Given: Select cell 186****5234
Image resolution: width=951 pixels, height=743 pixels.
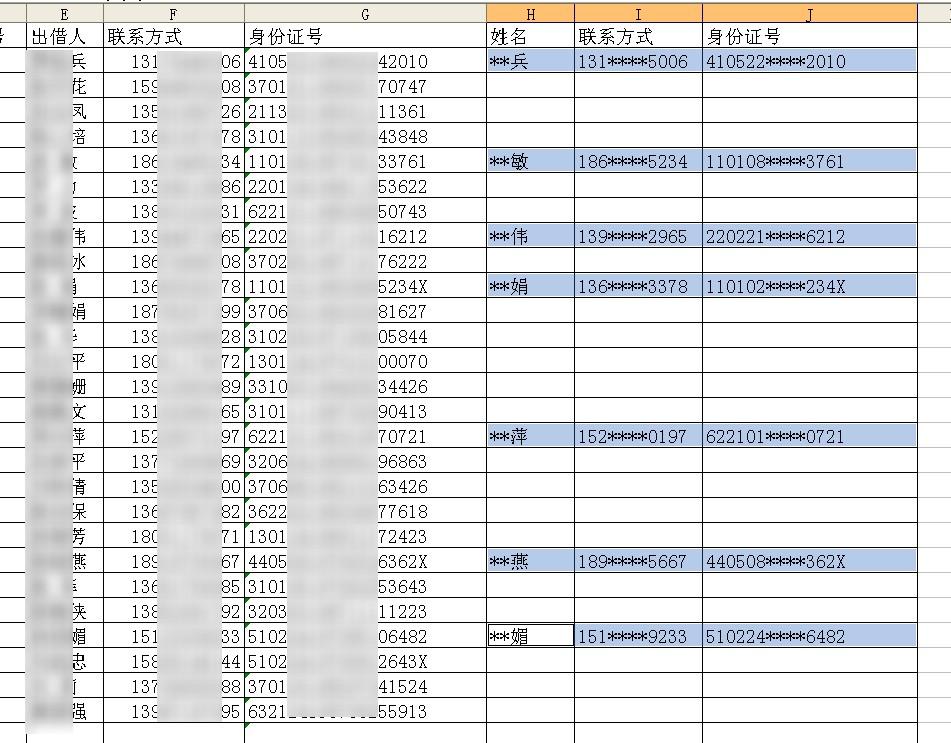Looking at the screenshot, I should click(x=638, y=161).
